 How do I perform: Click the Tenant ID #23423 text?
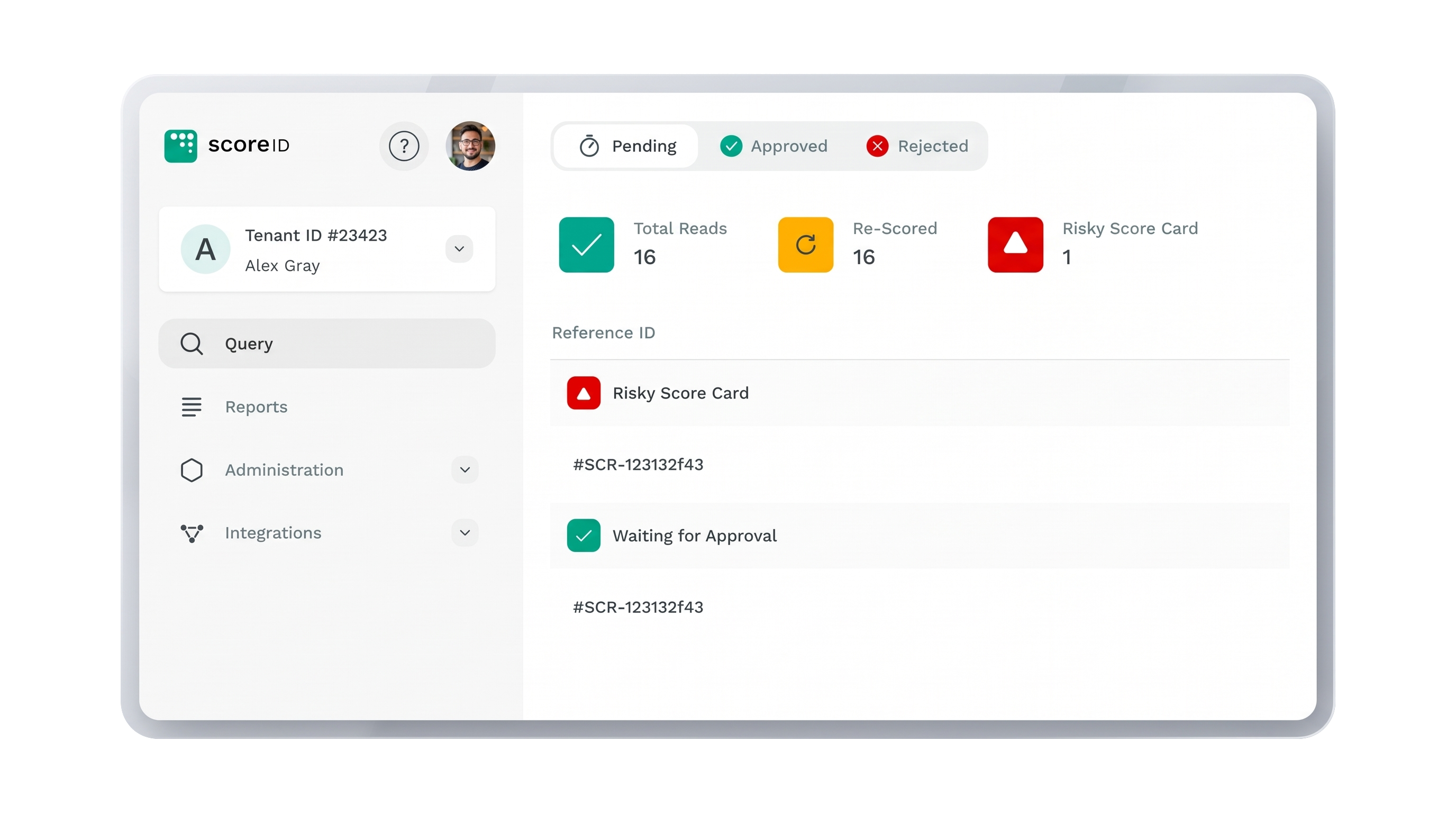tap(316, 235)
